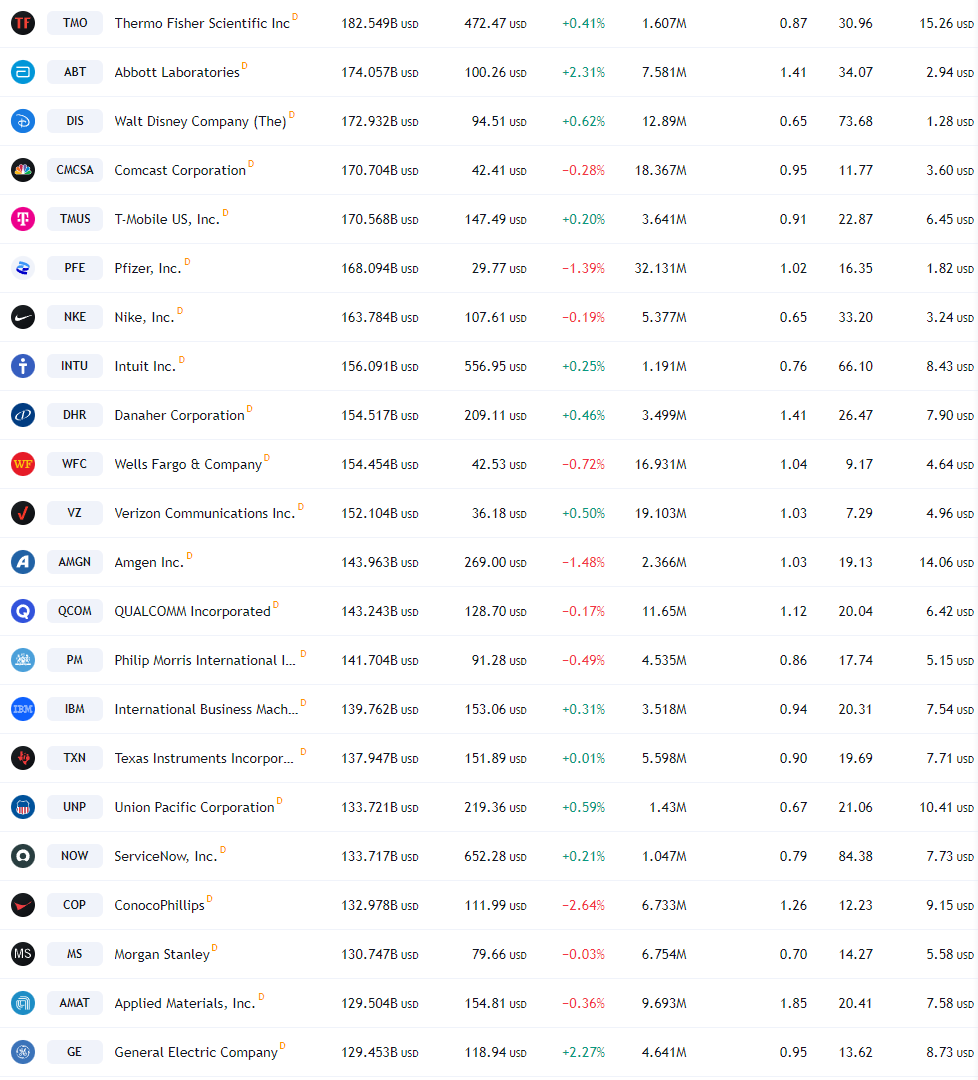Open the TMO ticker badge
The image size is (978, 1080).
click(x=74, y=23)
